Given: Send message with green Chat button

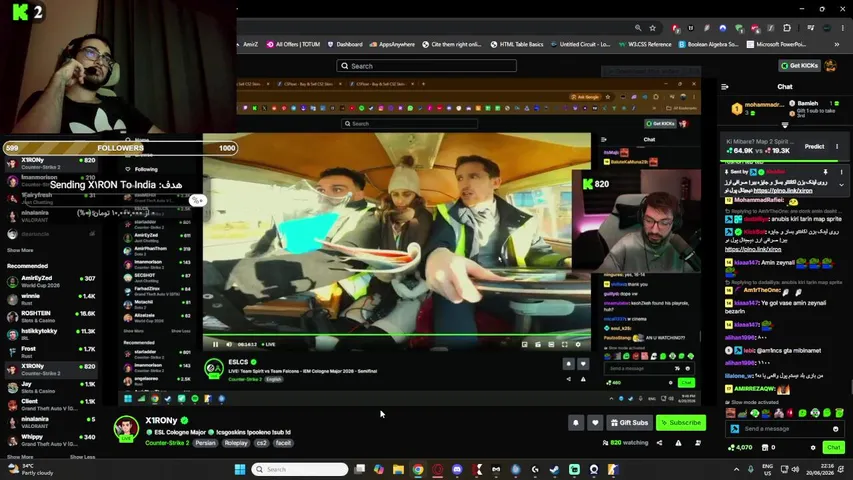Looking at the screenshot, I should 833,447.
